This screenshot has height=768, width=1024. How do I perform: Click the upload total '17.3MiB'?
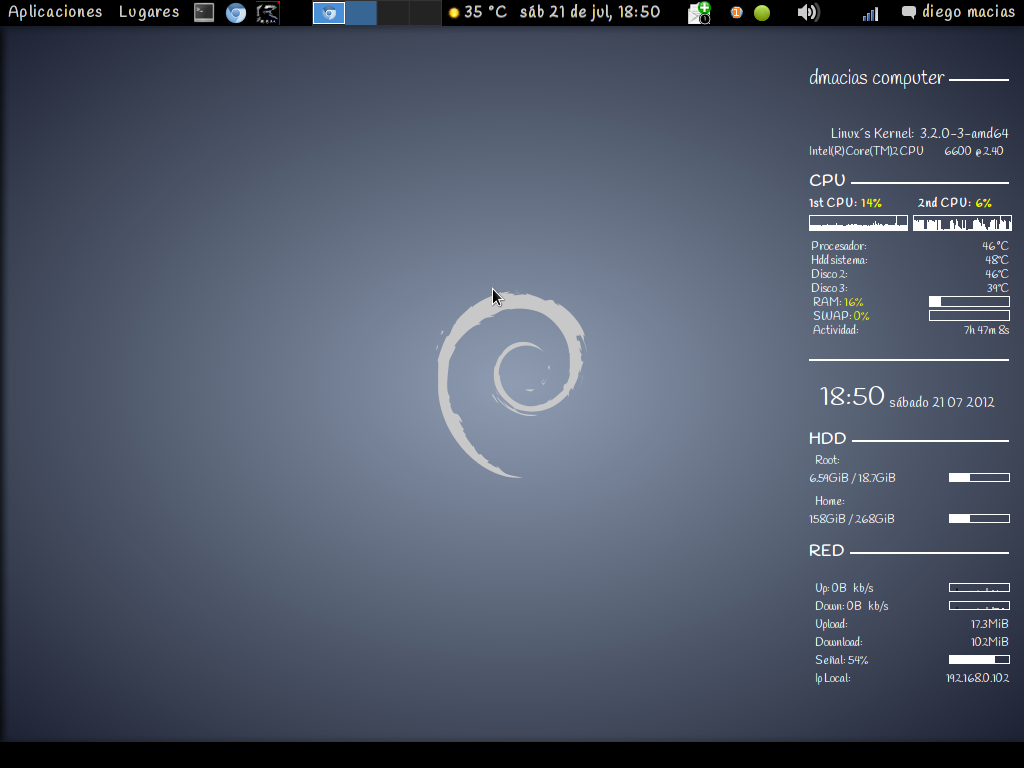[989, 624]
